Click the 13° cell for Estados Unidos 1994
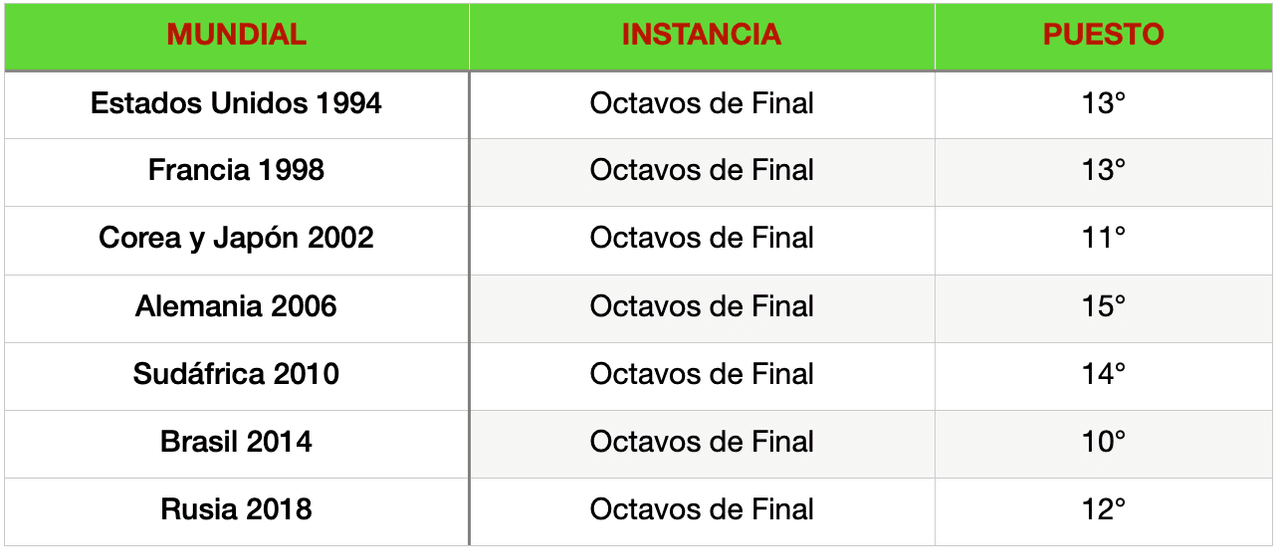The image size is (1280, 553). coord(1103,103)
